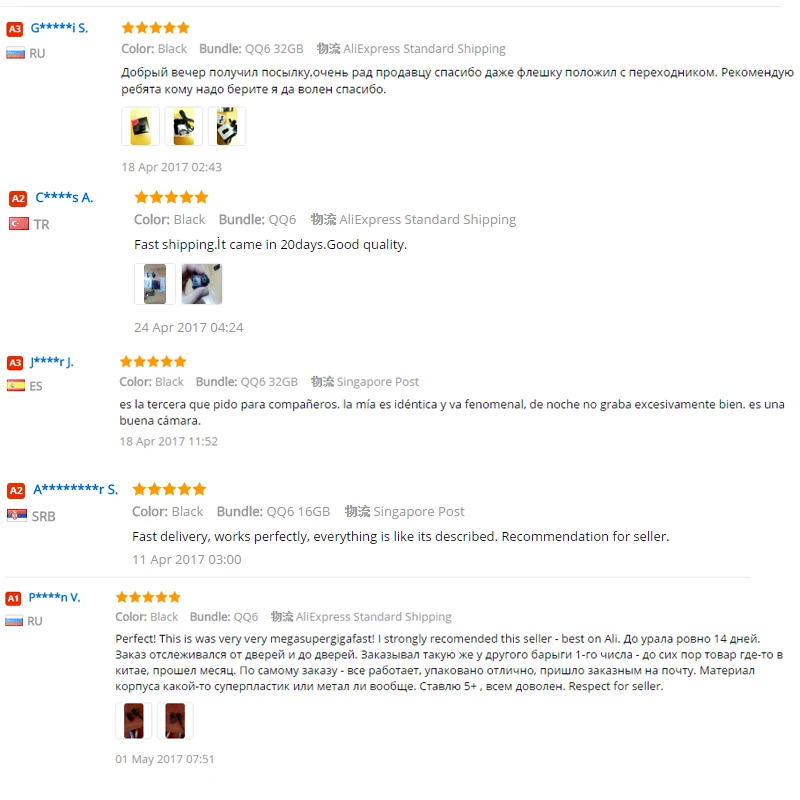Click the Spanish flag icon beside ES
The height and width of the screenshot is (800, 800).
[x=16, y=385]
